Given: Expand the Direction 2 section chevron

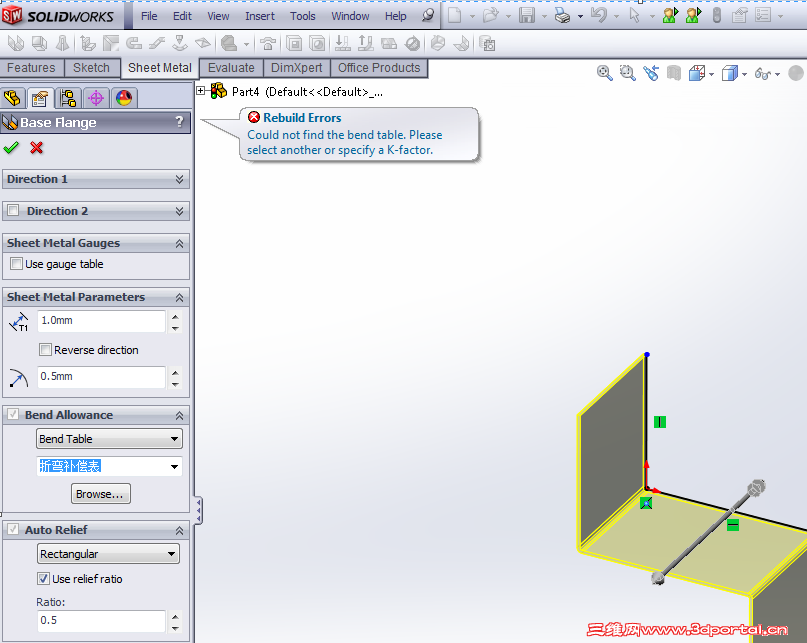Looking at the screenshot, I should [x=179, y=211].
